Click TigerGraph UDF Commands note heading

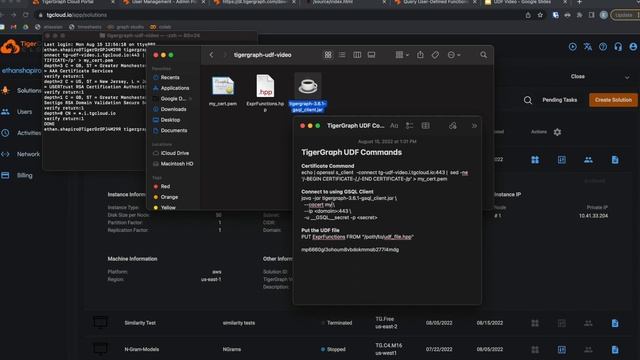[351, 152]
